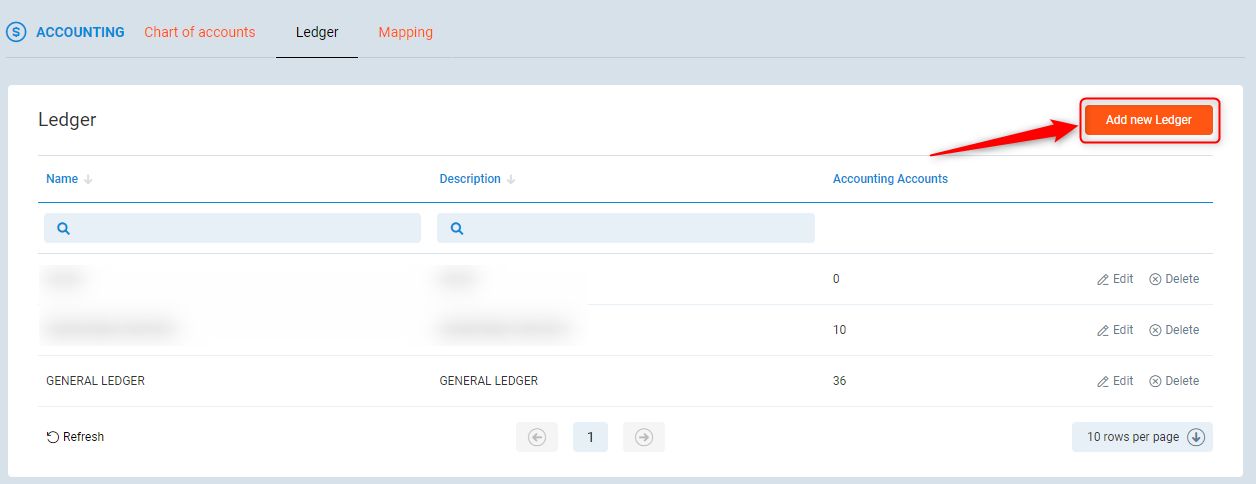
Task: Click the Description column sort arrow
Action: pyautogui.click(x=511, y=180)
